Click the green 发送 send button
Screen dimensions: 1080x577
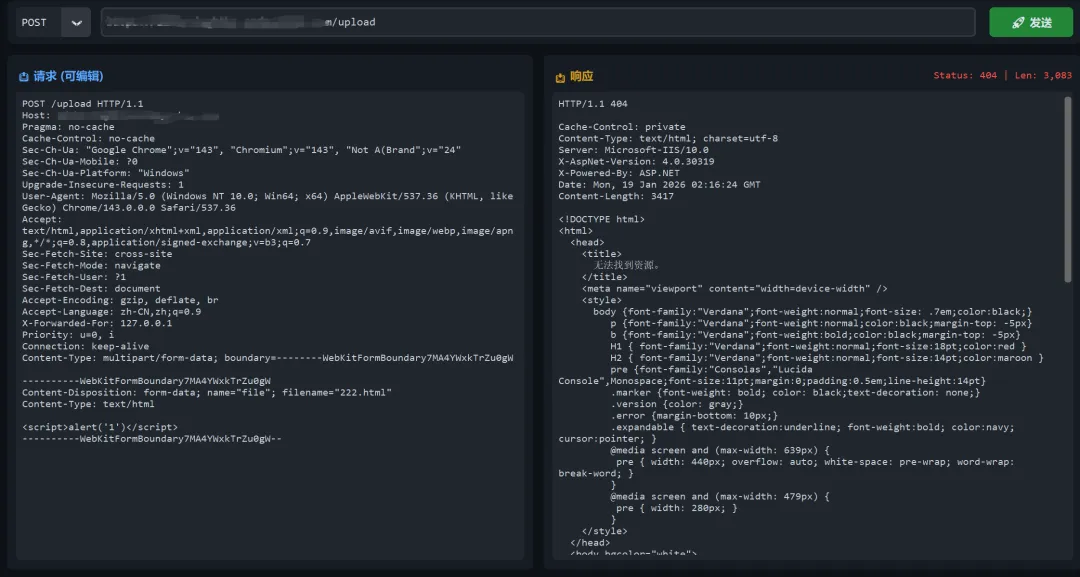(1031, 23)
